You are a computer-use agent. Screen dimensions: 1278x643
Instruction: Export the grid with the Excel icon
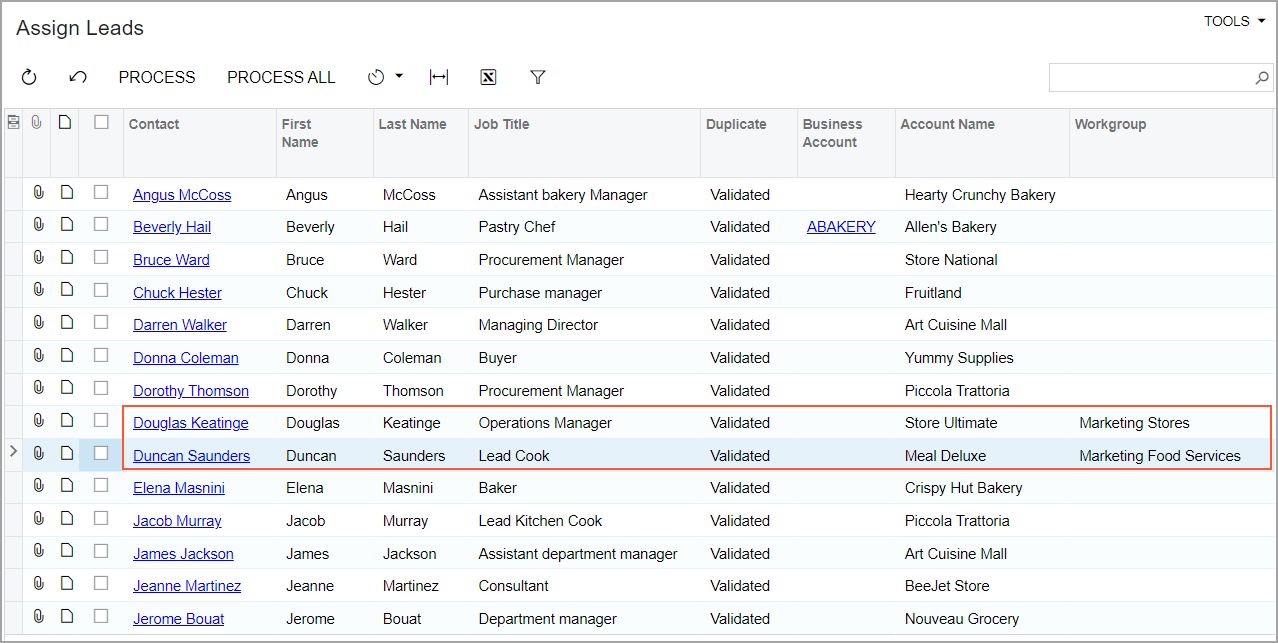(488, 77)
